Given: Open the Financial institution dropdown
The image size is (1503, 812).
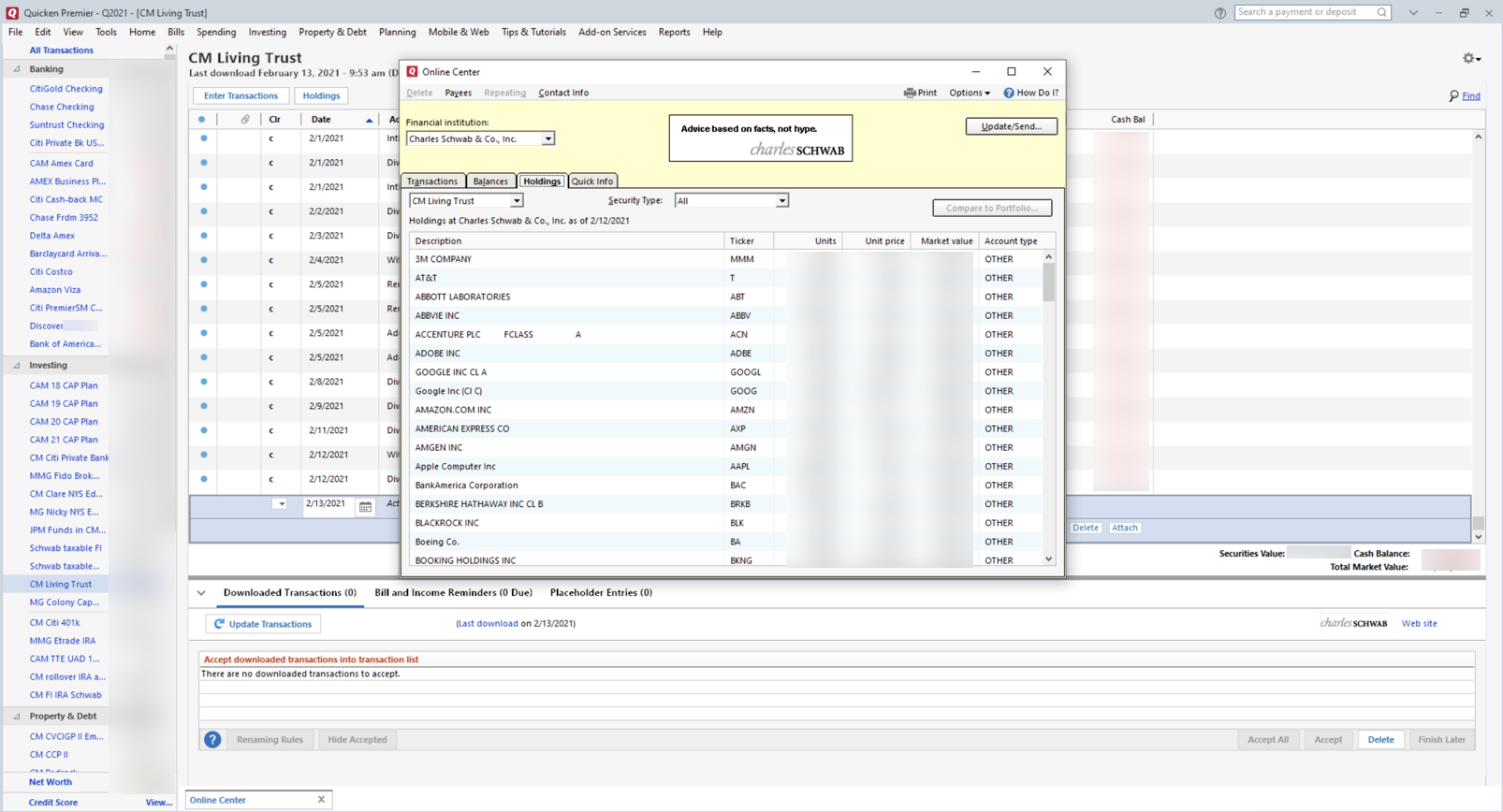Looking at the screenshot, I should point(547,139).
